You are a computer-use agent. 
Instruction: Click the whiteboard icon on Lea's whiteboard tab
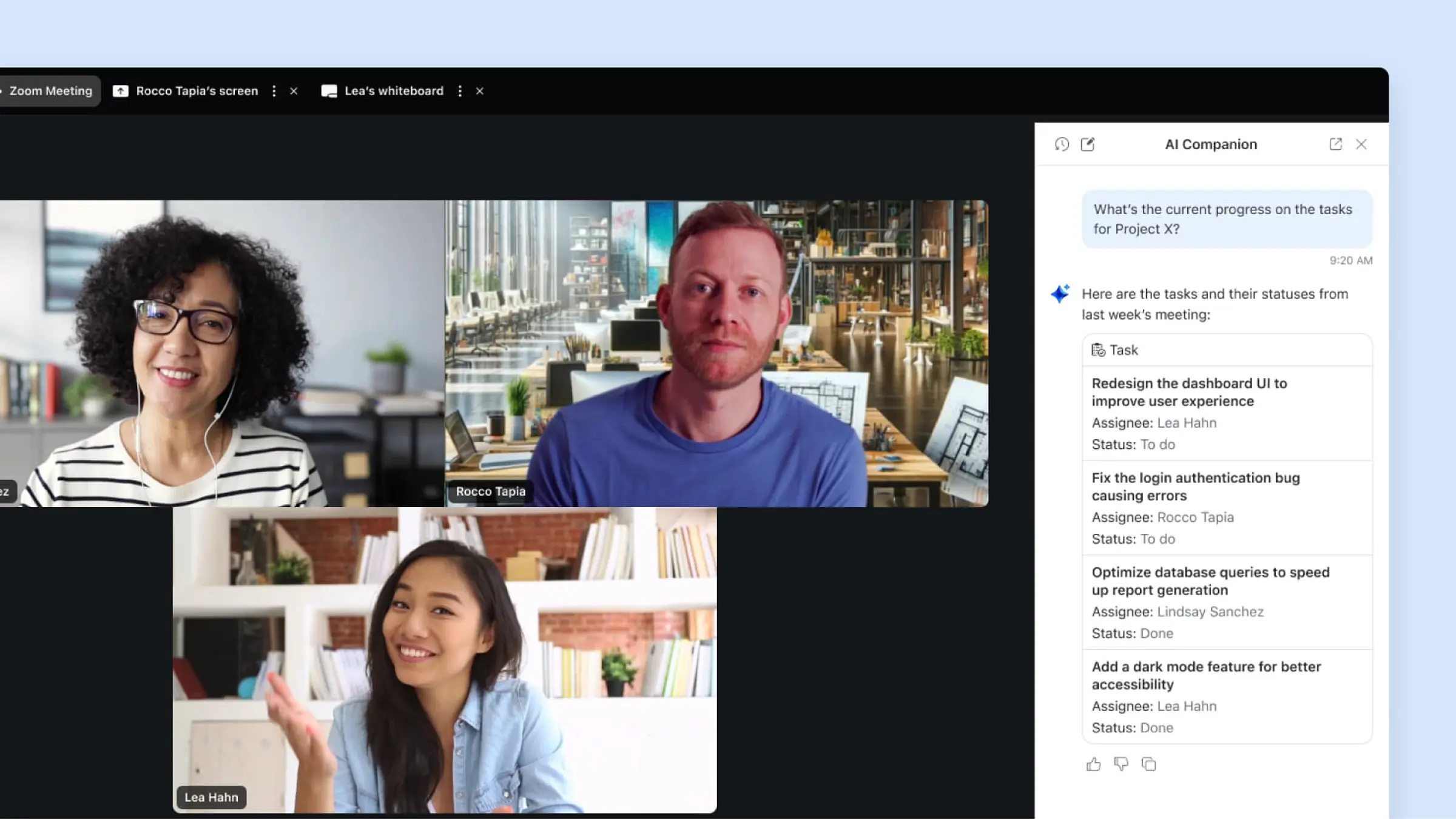(x=329, y=91)
